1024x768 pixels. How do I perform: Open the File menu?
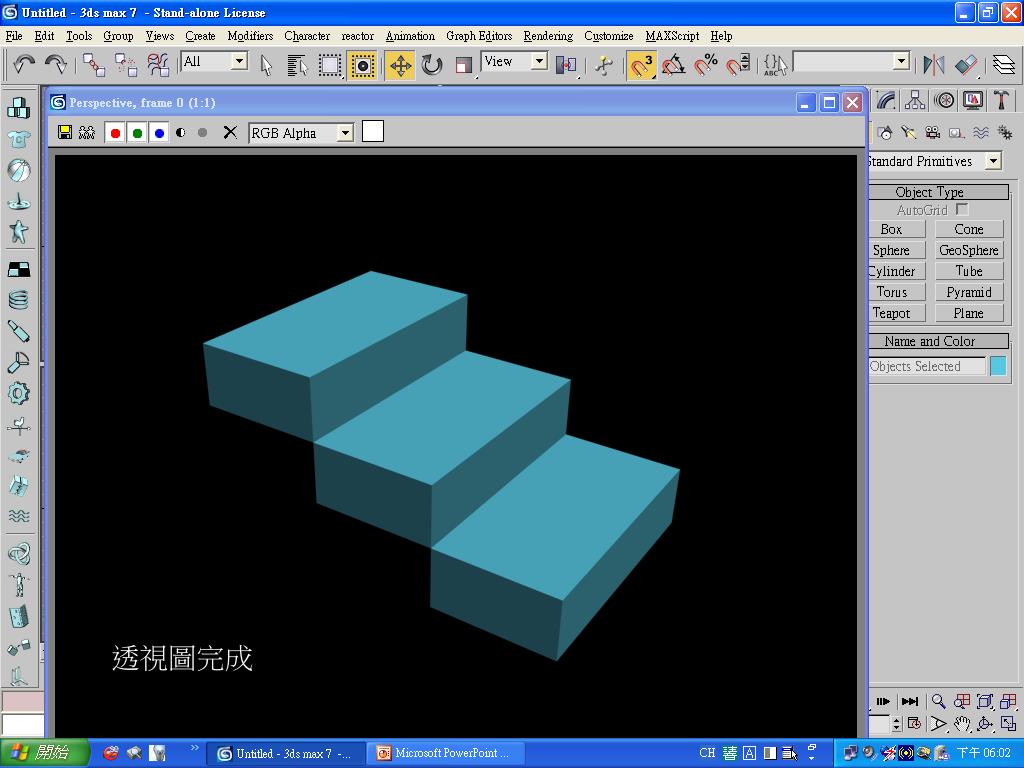(x=14, y=36)
